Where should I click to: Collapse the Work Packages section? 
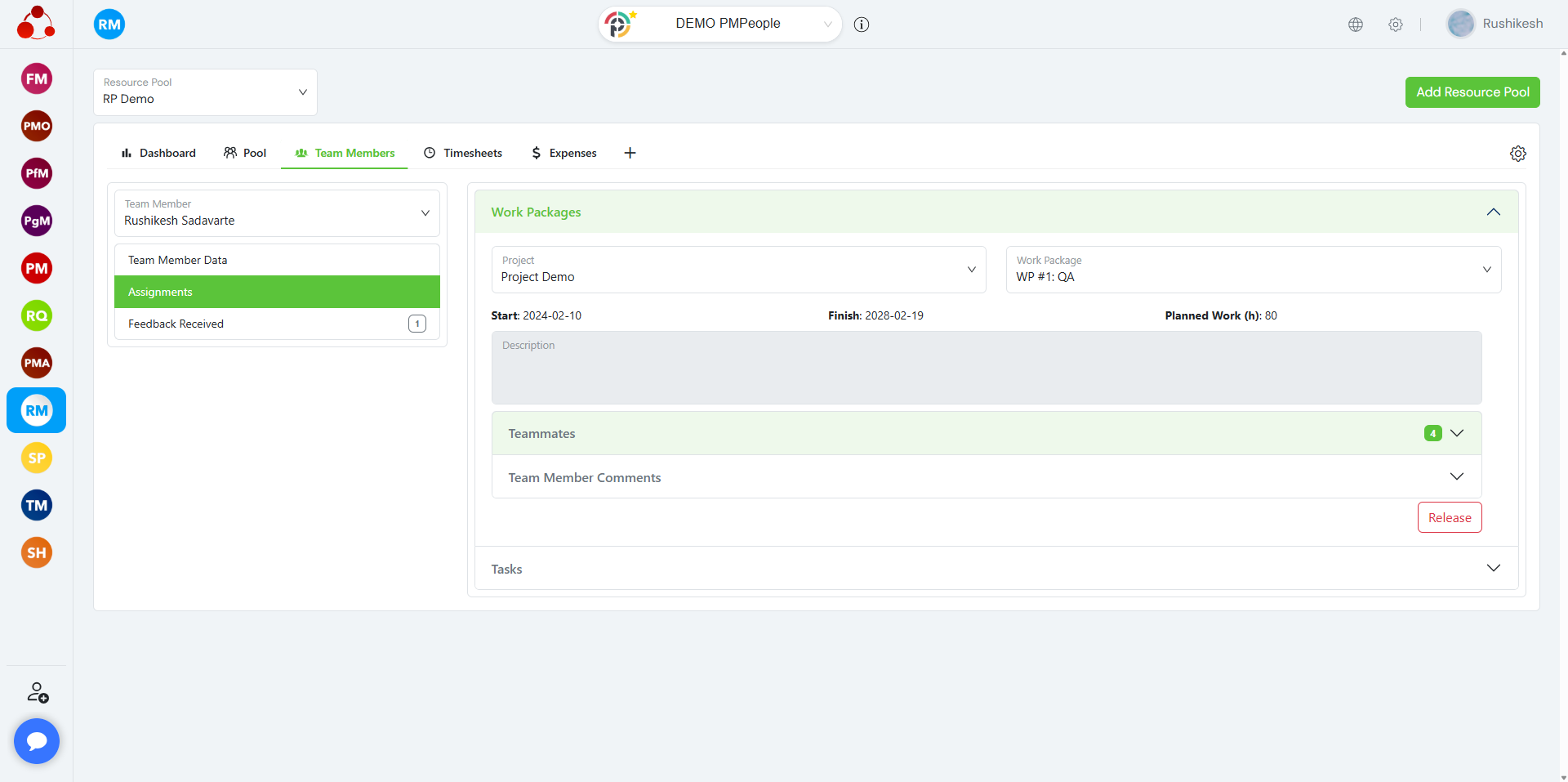click(x=1494, y=212)
